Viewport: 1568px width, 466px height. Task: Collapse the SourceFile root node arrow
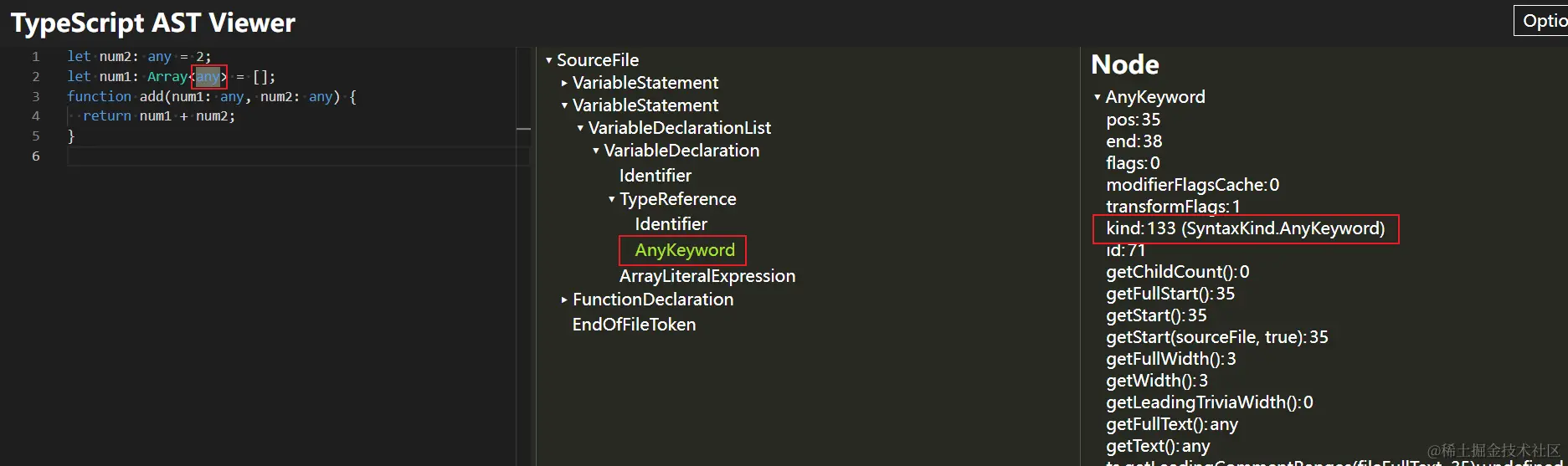[x=549, y=60]
